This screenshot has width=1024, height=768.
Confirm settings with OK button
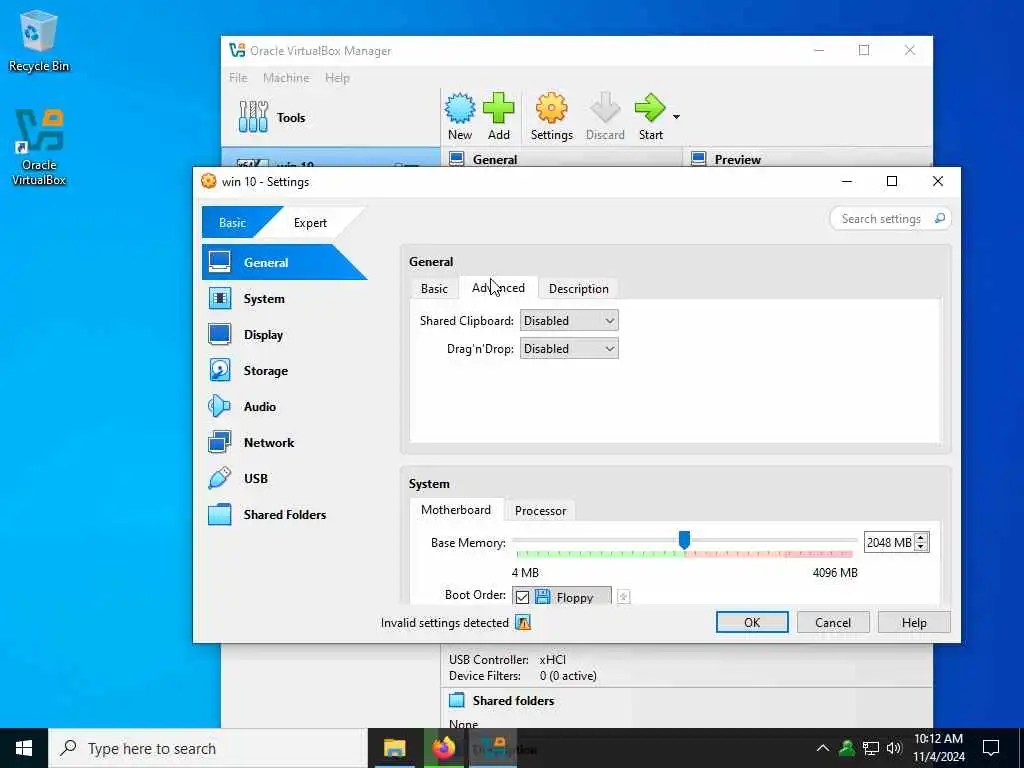click(x=752, y=622)
